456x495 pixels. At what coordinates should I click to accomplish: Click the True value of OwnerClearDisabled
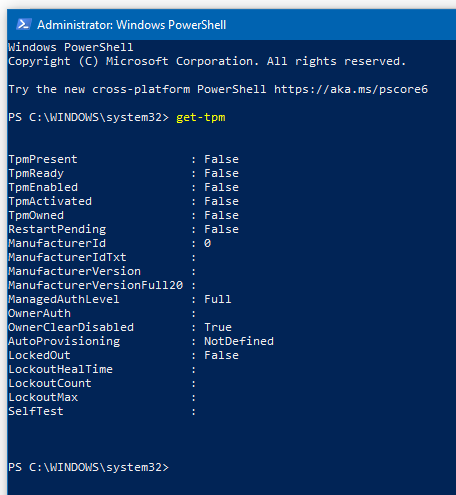tap(218, 327)
